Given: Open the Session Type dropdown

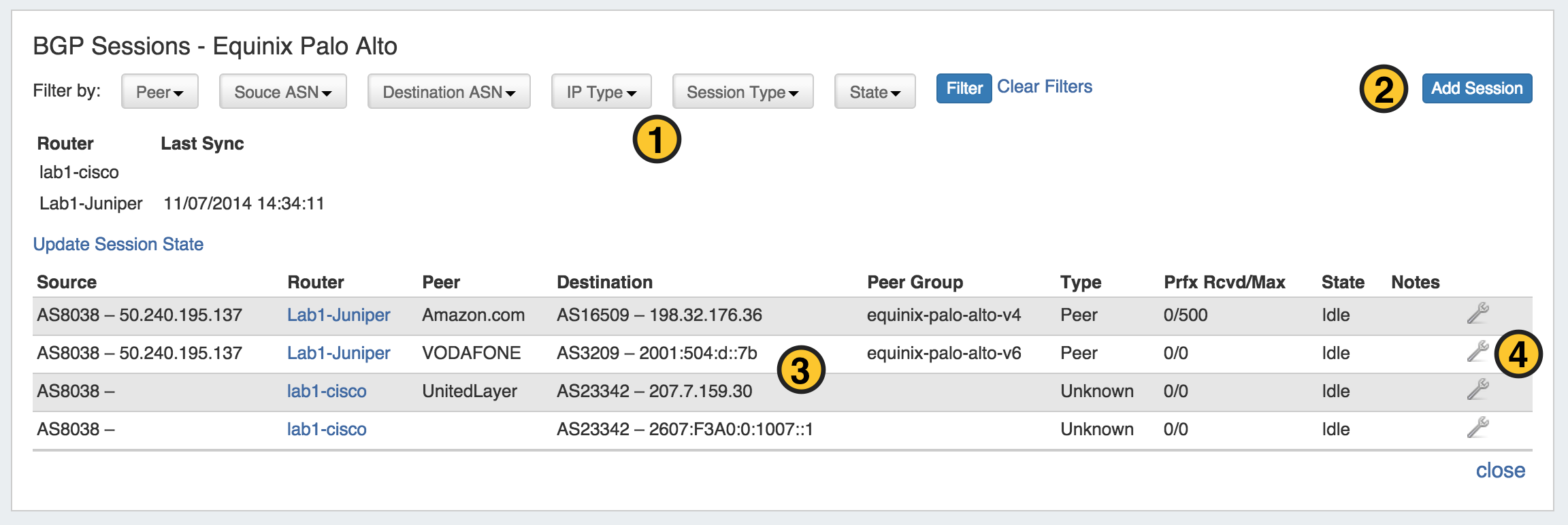Looking at the screenshot, I should tap(742, 92).
